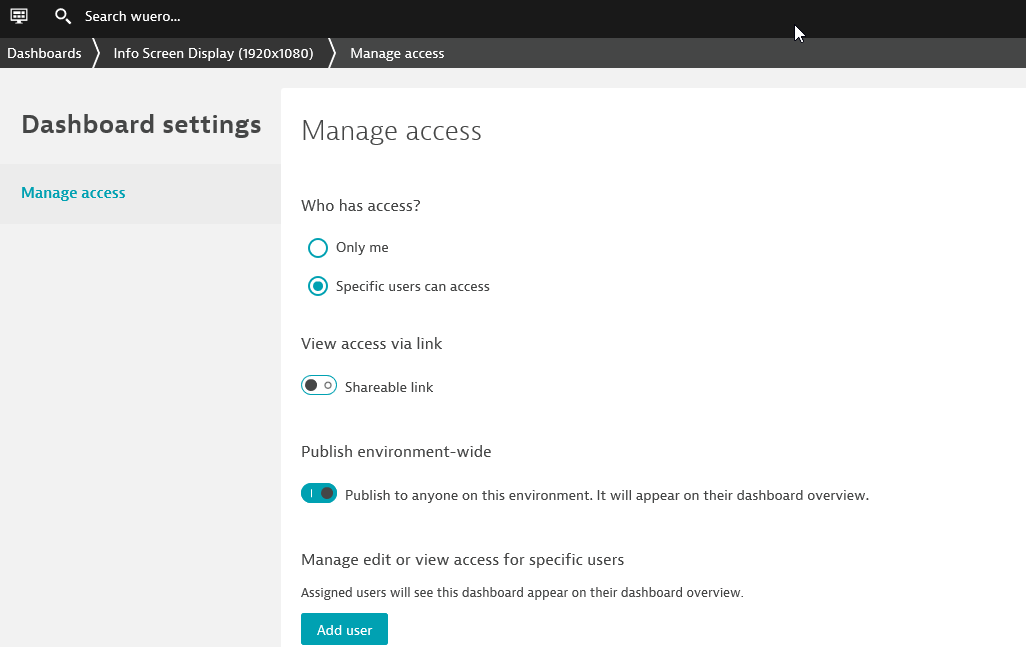Click the Manage access breadcrumb item
Screen dimensions: 1026x647
click(x=397, y=53)
